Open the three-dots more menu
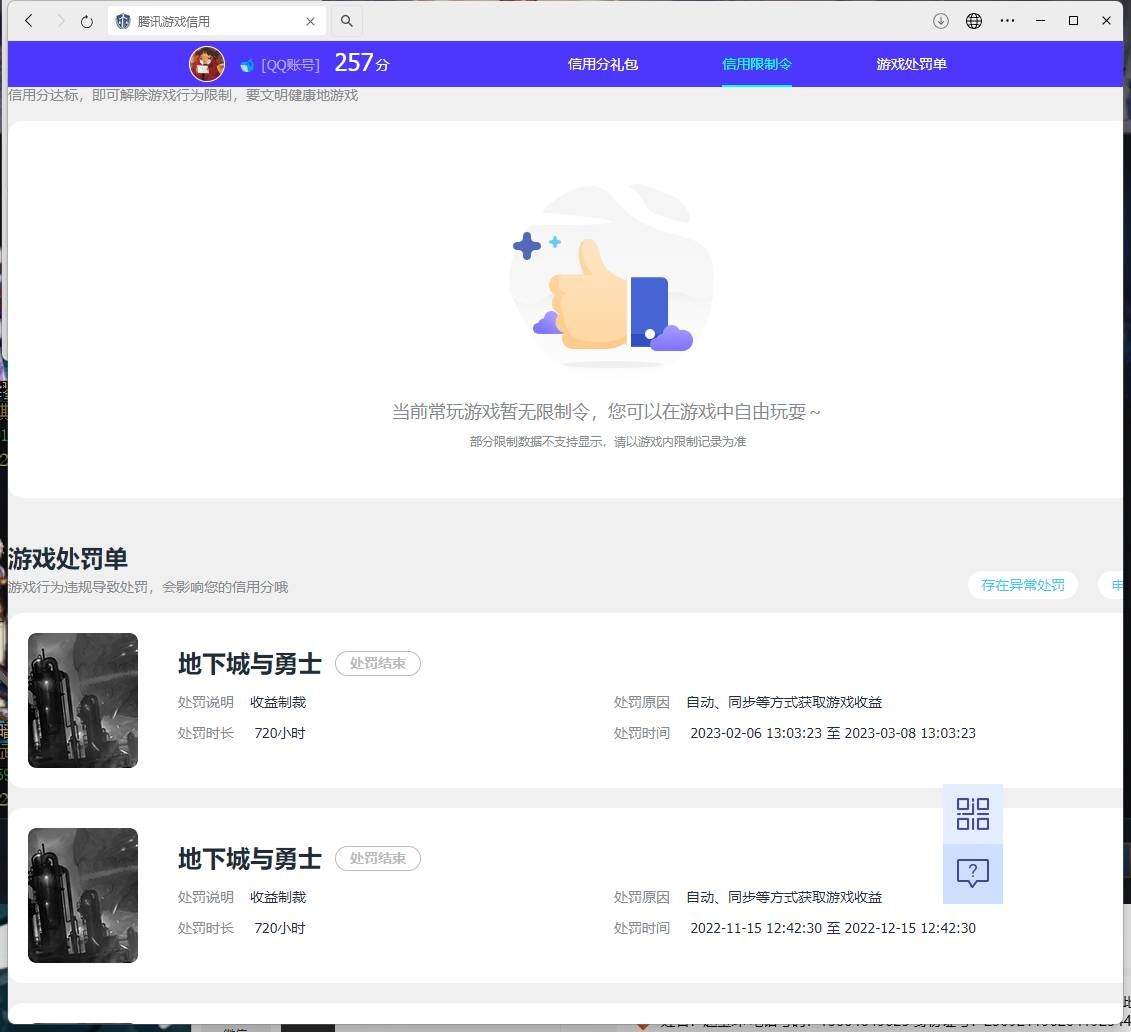Viewport: 1131px width, 1032px height. coord(1007,21)
